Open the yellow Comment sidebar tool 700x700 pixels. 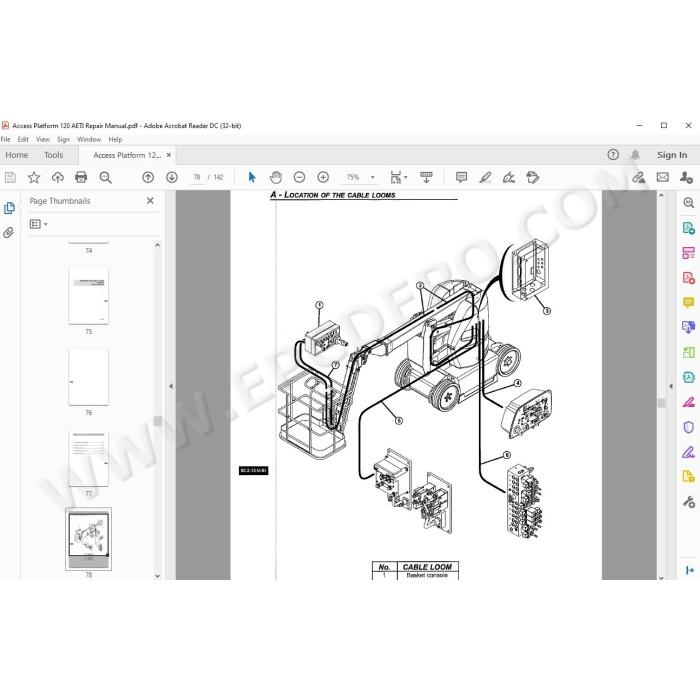point(688,303)
